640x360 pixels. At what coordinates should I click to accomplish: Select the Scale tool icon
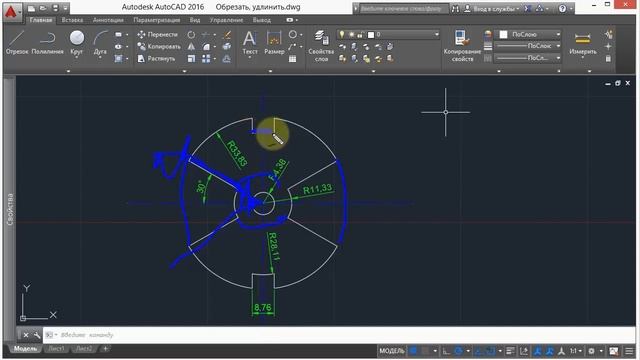tap(191, 59)
